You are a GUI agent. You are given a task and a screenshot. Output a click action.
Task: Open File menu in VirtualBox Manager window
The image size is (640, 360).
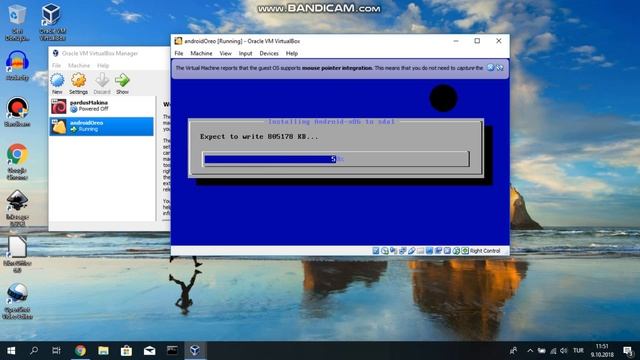[56, 65]
